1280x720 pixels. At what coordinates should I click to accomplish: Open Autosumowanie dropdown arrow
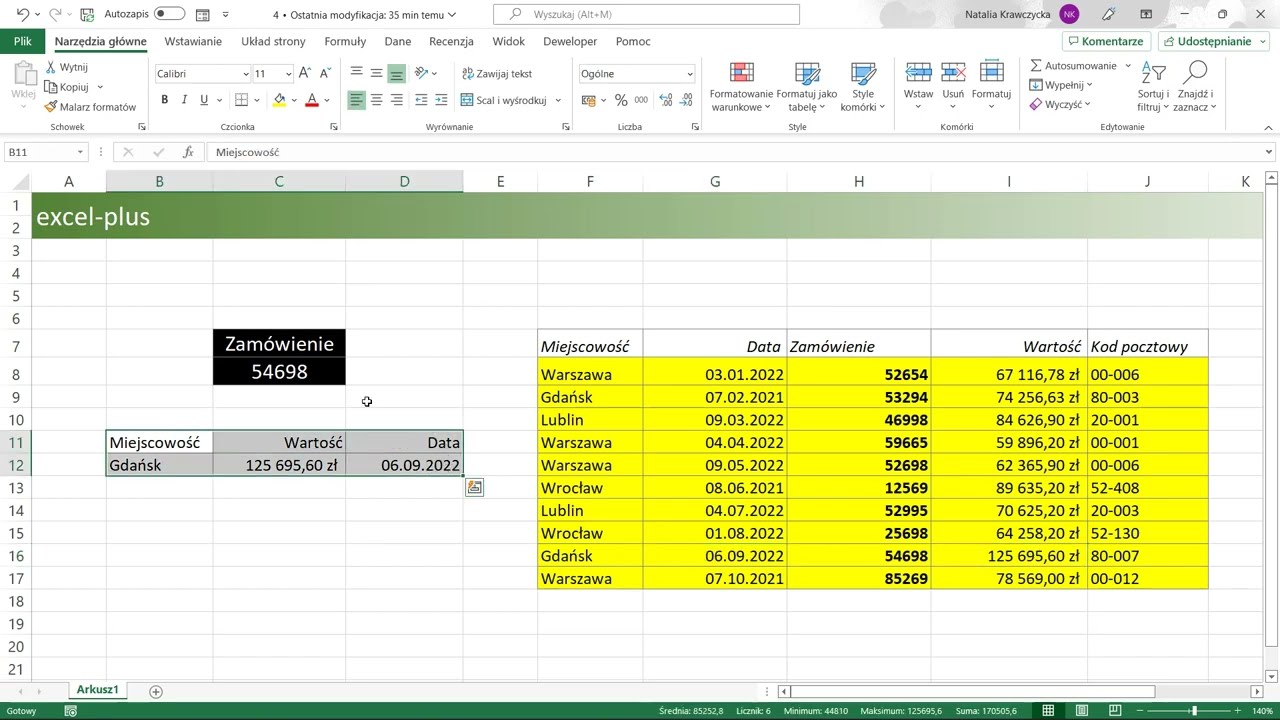click(x=1128, y=66)
